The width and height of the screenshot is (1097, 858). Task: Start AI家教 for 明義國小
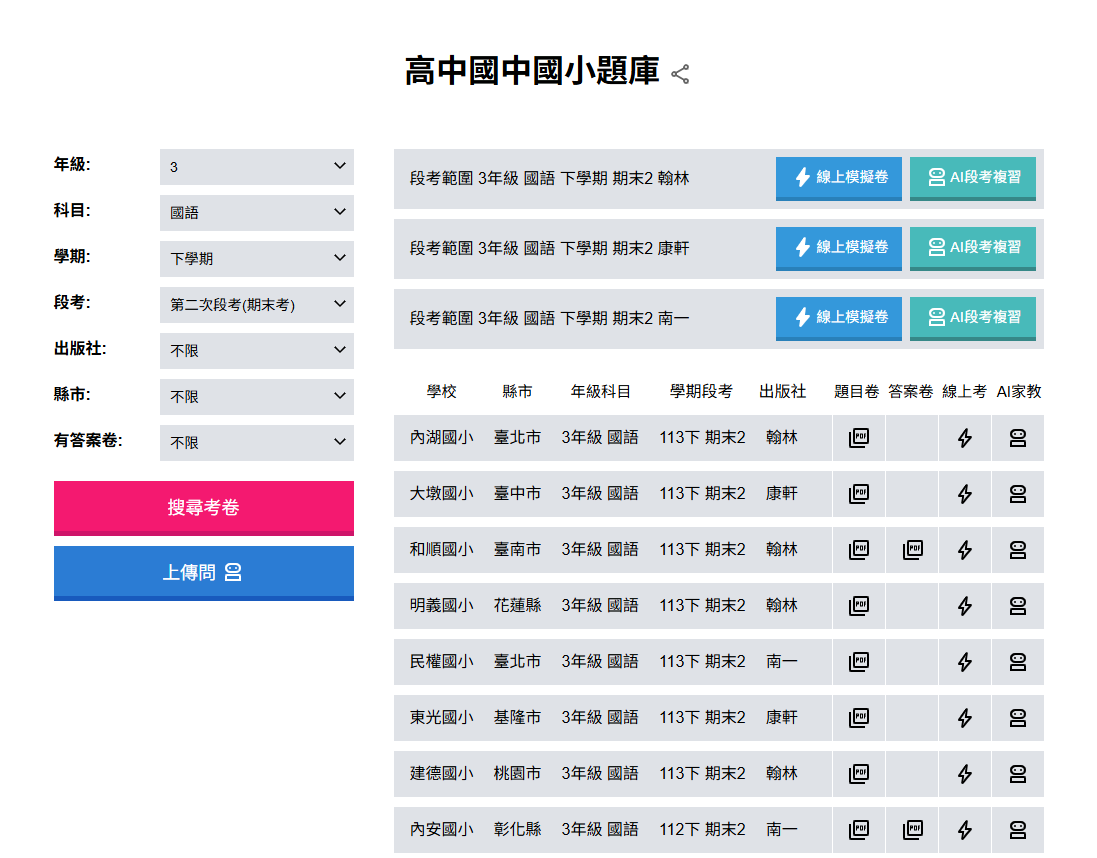(1017, 605)
